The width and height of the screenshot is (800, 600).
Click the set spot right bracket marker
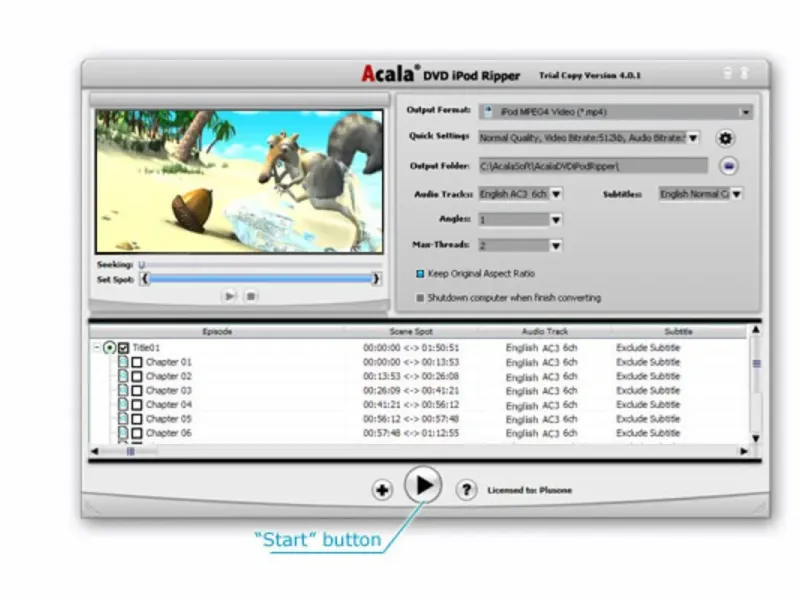[x=376, y=279]
